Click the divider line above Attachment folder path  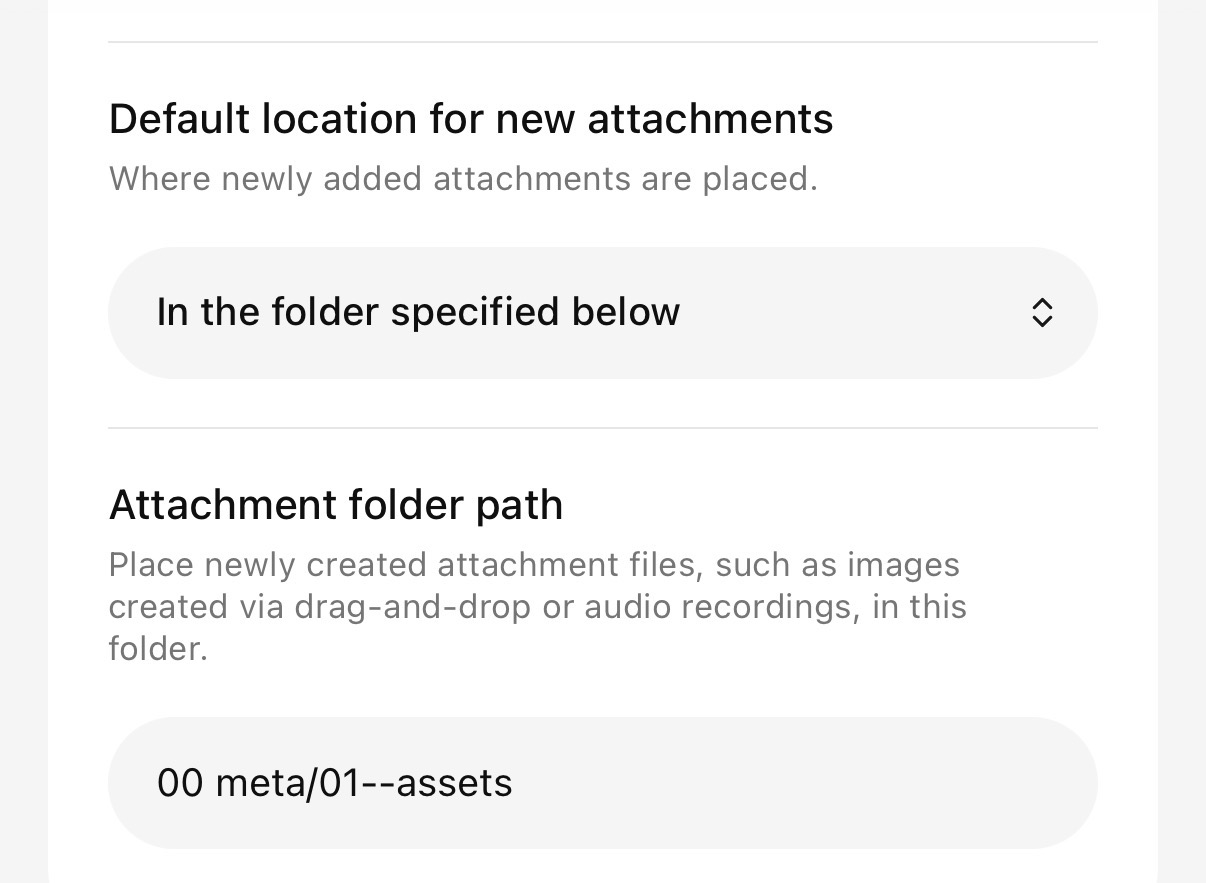[x=602, y=428]
